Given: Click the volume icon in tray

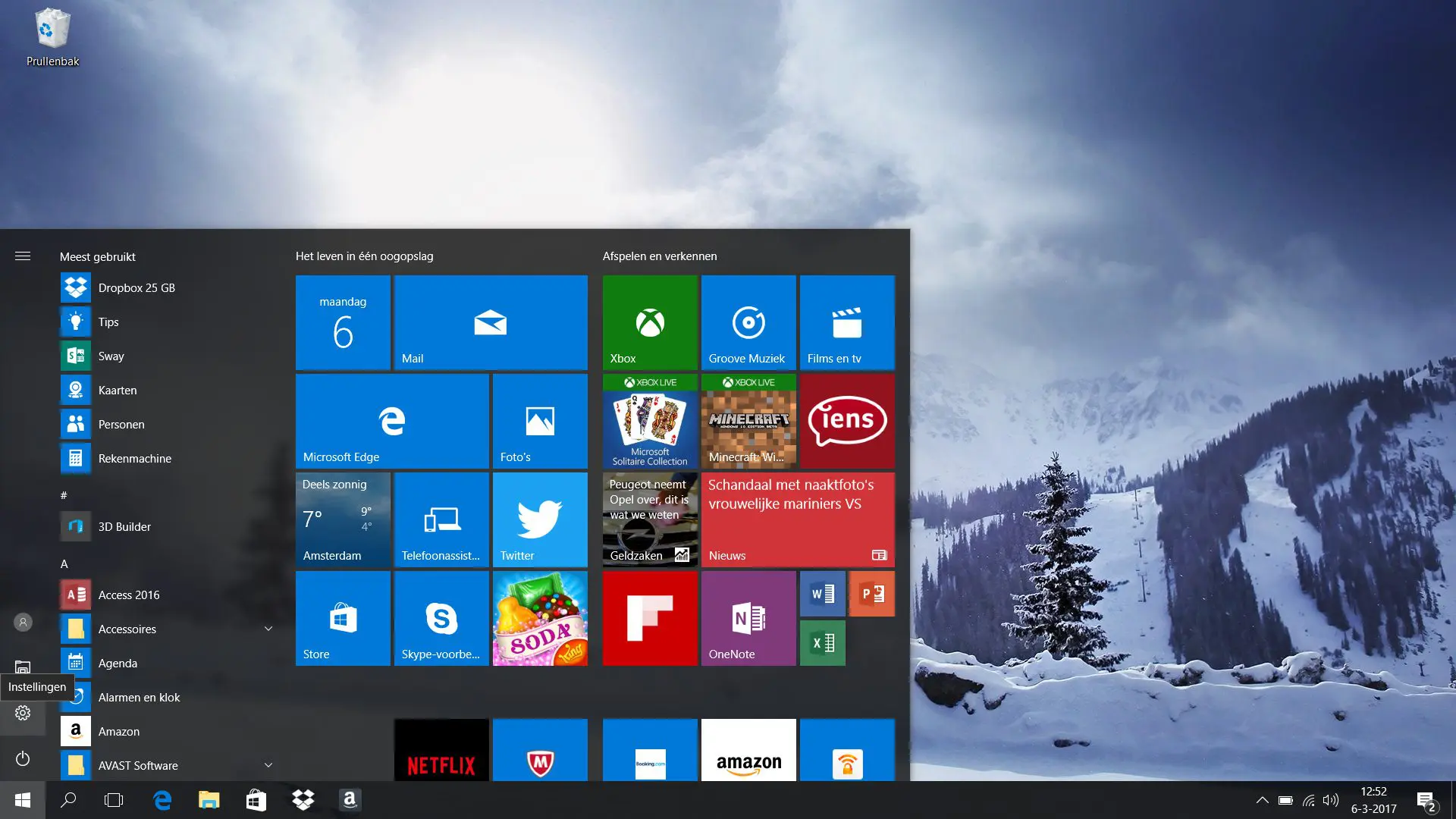Looking at the screenshot, I should click(x=1331, y=800).
